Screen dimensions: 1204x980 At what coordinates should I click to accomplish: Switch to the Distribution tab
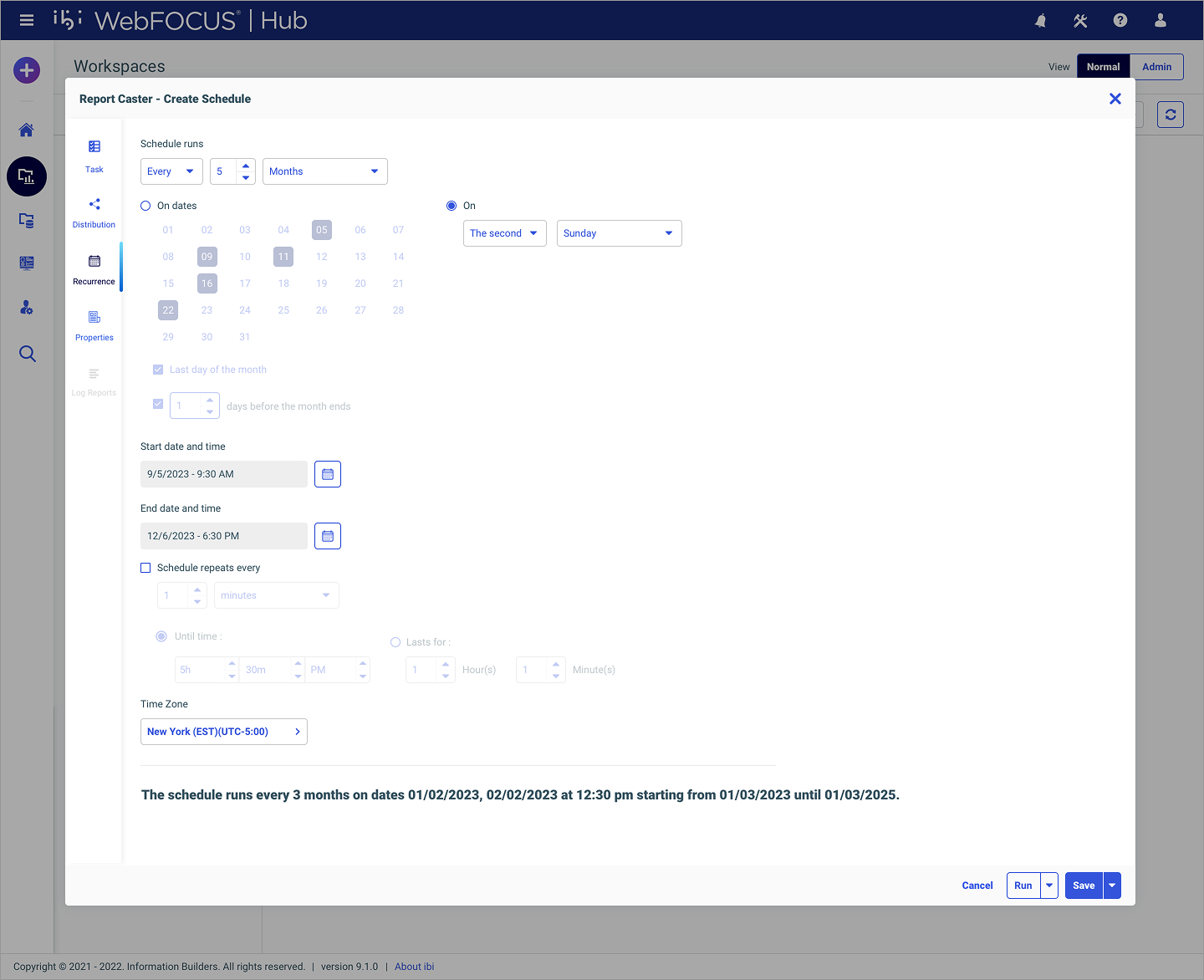click(94, 212)
